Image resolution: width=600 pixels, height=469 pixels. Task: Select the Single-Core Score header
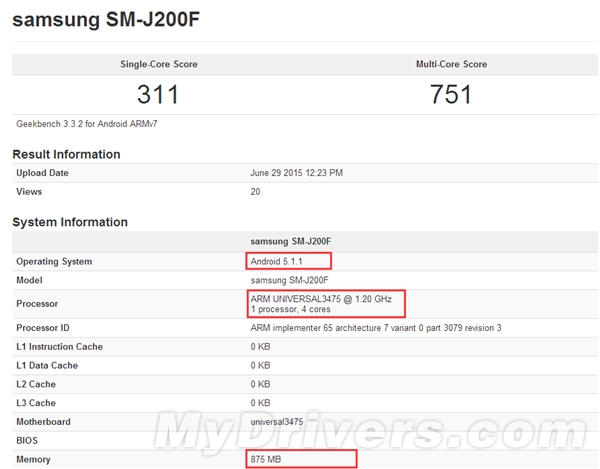[x=159, y=64]
